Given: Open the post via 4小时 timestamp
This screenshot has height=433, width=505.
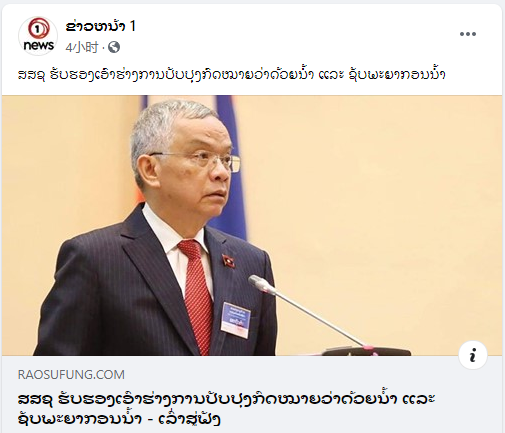Looking at the screenshot, I should 82,48.
